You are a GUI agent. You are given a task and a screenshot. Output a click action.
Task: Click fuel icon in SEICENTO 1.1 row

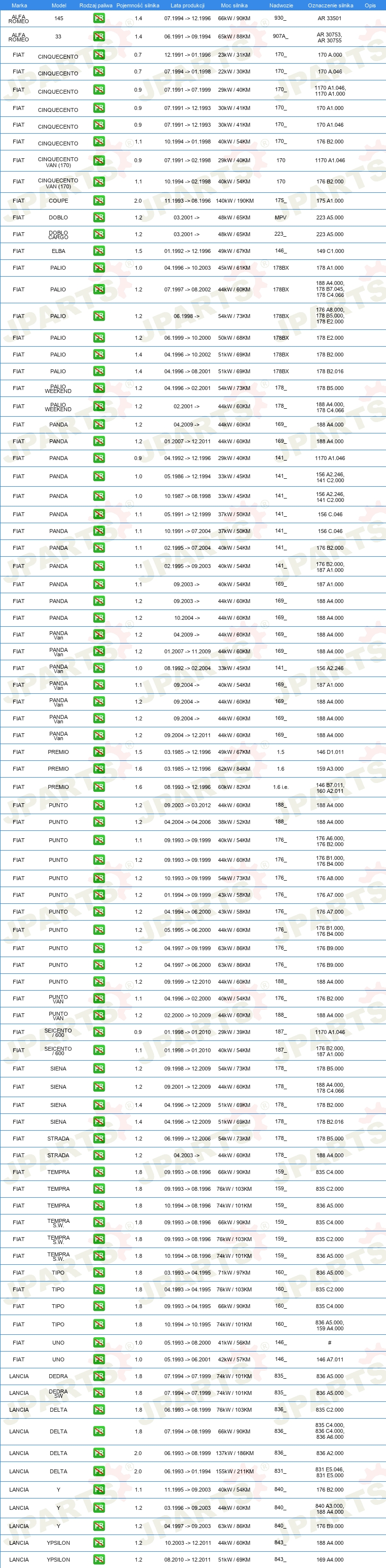click(99, 1051)
